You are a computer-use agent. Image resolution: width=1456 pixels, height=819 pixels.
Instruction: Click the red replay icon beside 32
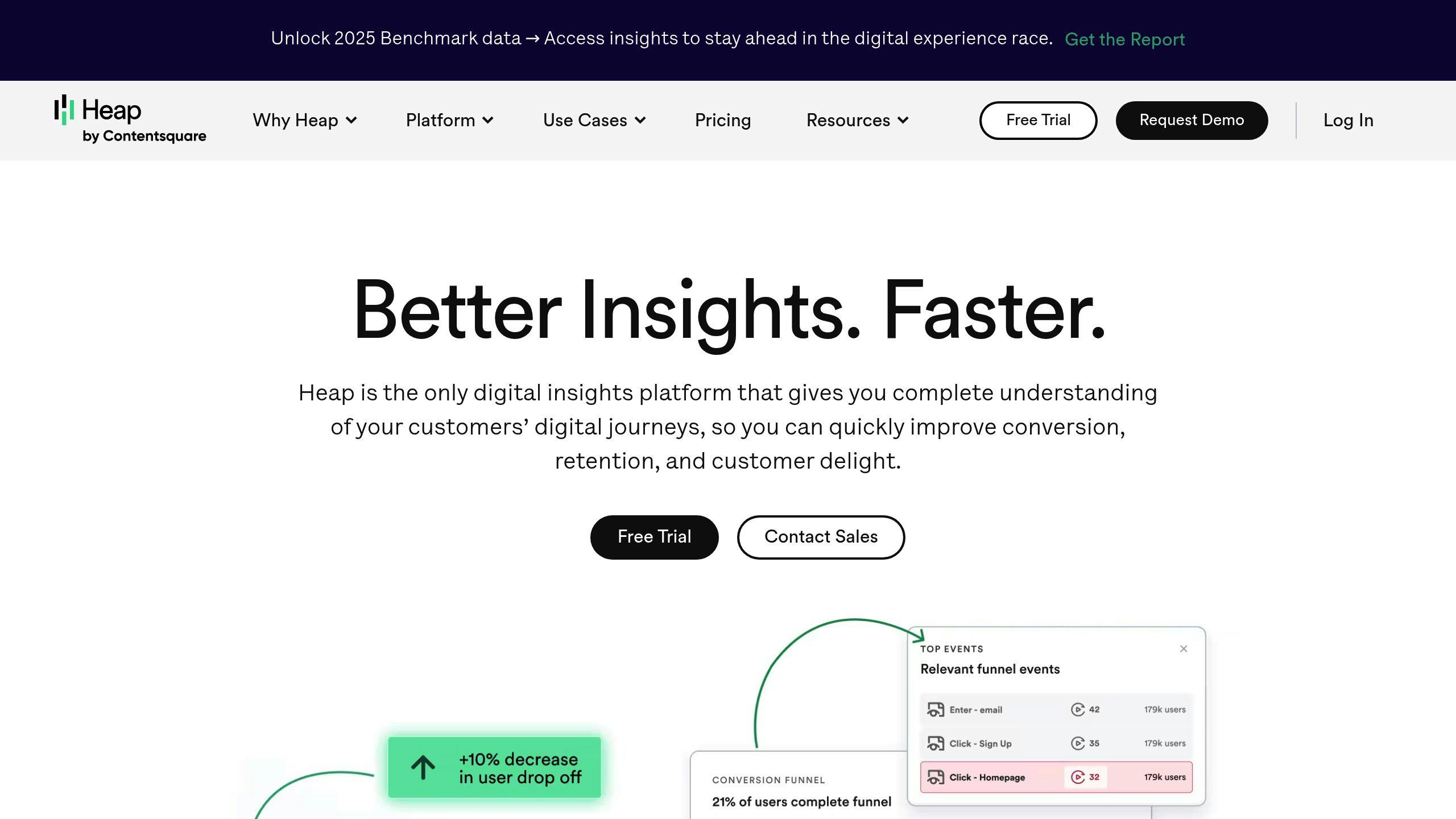click(x=1078, y=777)
